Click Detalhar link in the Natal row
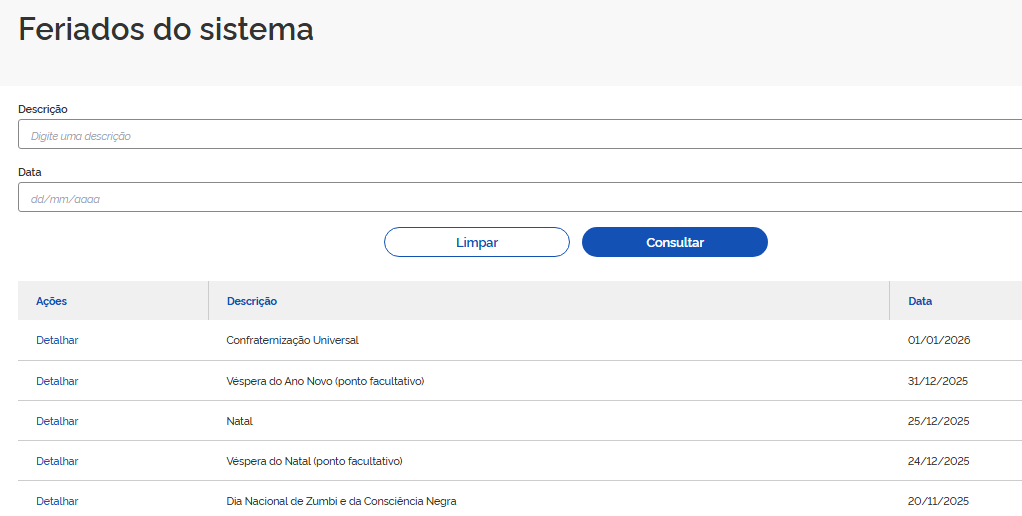1022x516 pixels. [57, 421]
